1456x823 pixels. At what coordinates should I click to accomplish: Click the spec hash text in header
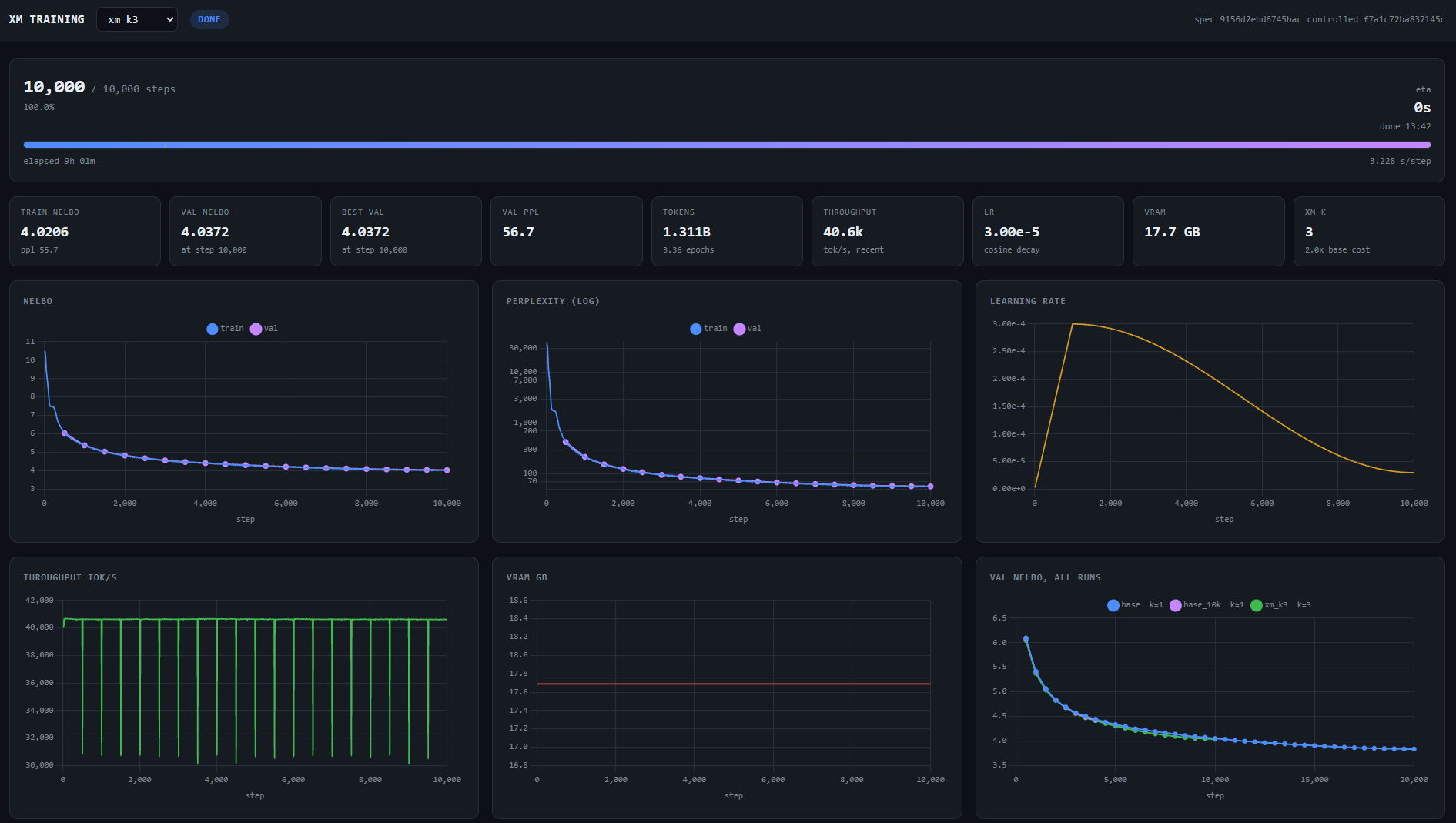[x=1320, y=19]
